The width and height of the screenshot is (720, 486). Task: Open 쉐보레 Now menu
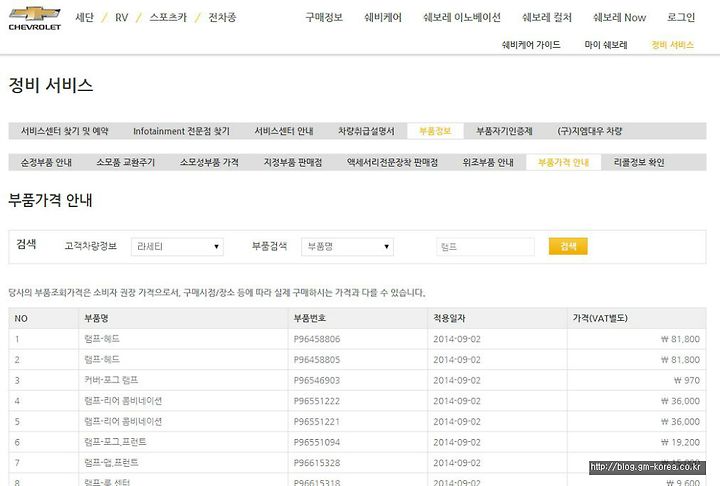coord(619,17)
